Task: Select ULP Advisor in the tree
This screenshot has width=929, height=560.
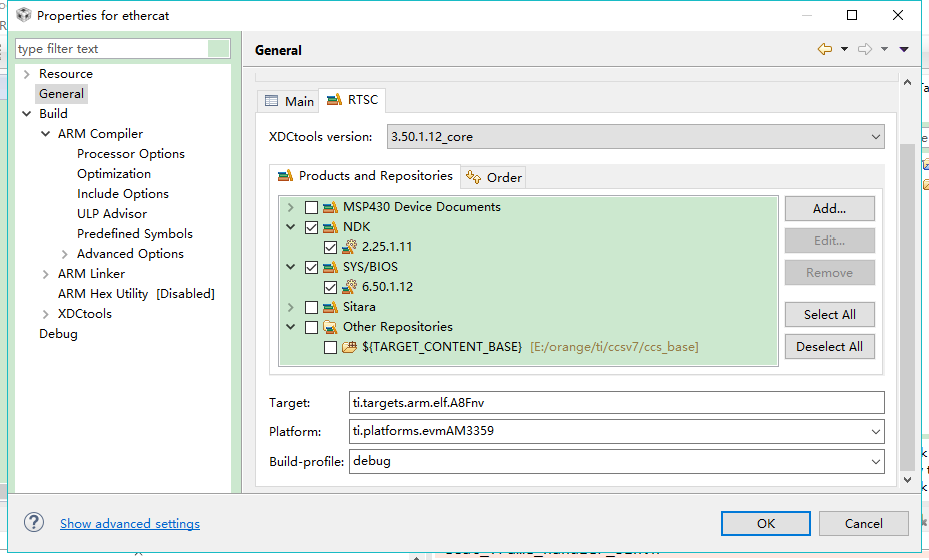Action: 112,214
